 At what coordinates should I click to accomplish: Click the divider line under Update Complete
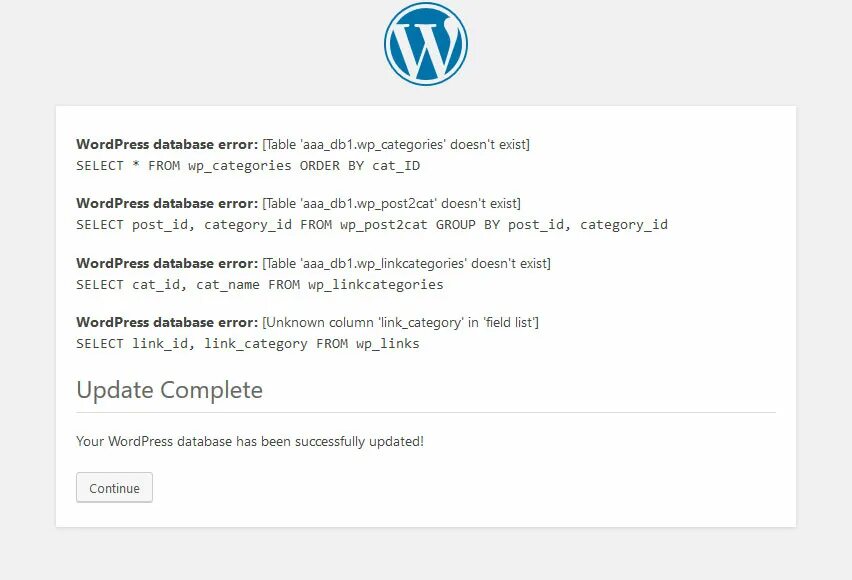tap(426, 413)
